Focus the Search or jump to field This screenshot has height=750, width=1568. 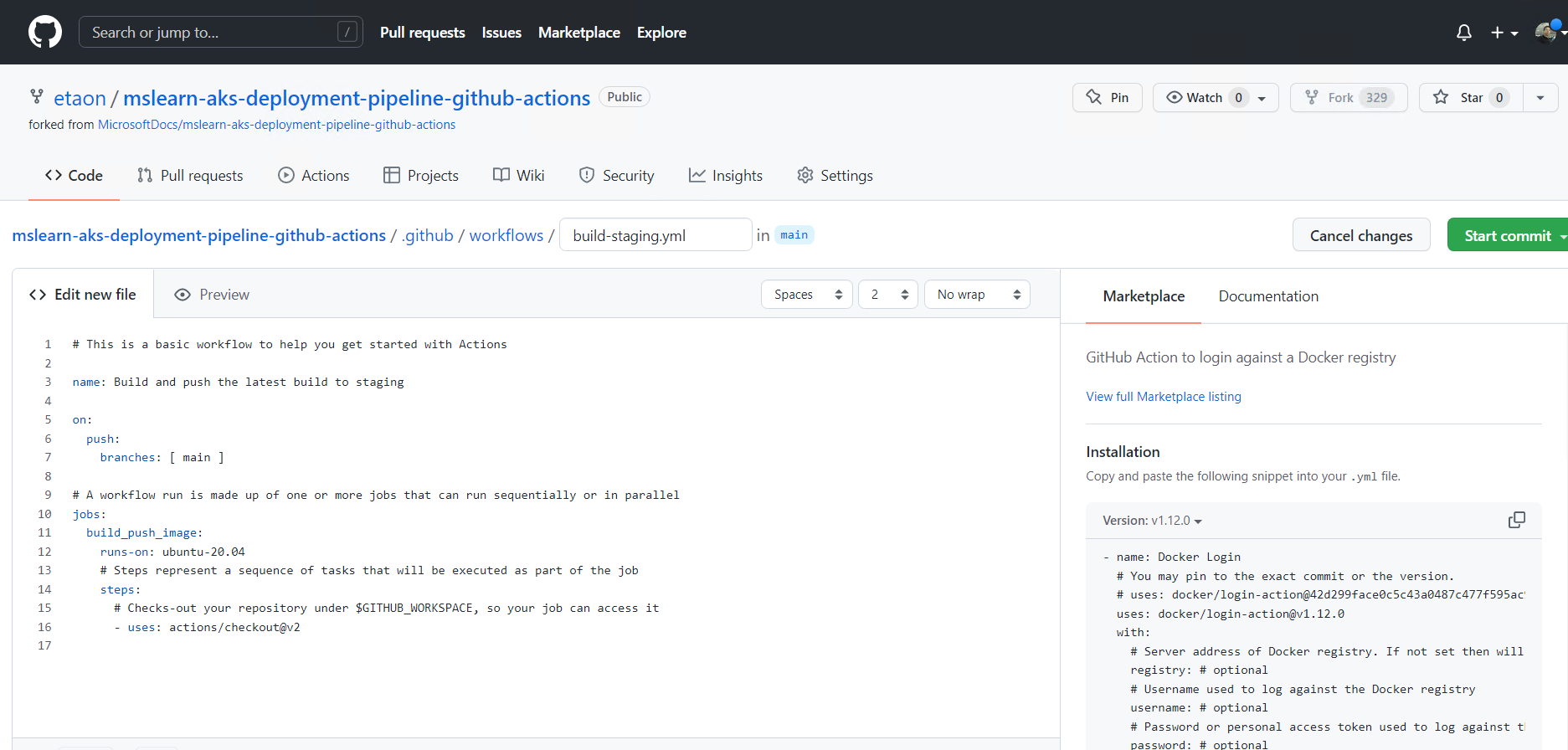(221, 32)
